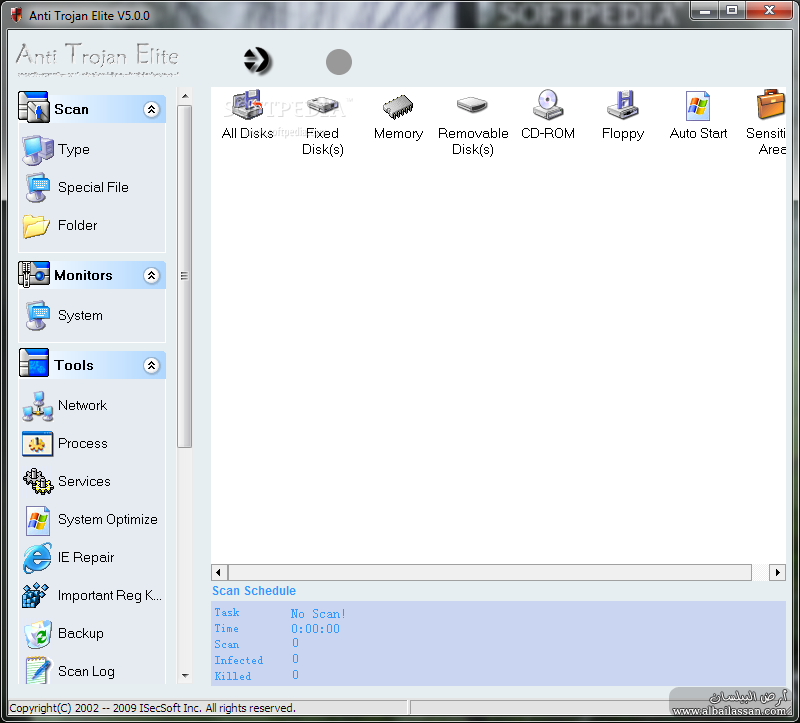
Task: Select the Sensitive Area briefcase icon
Action: pos(770,104)
